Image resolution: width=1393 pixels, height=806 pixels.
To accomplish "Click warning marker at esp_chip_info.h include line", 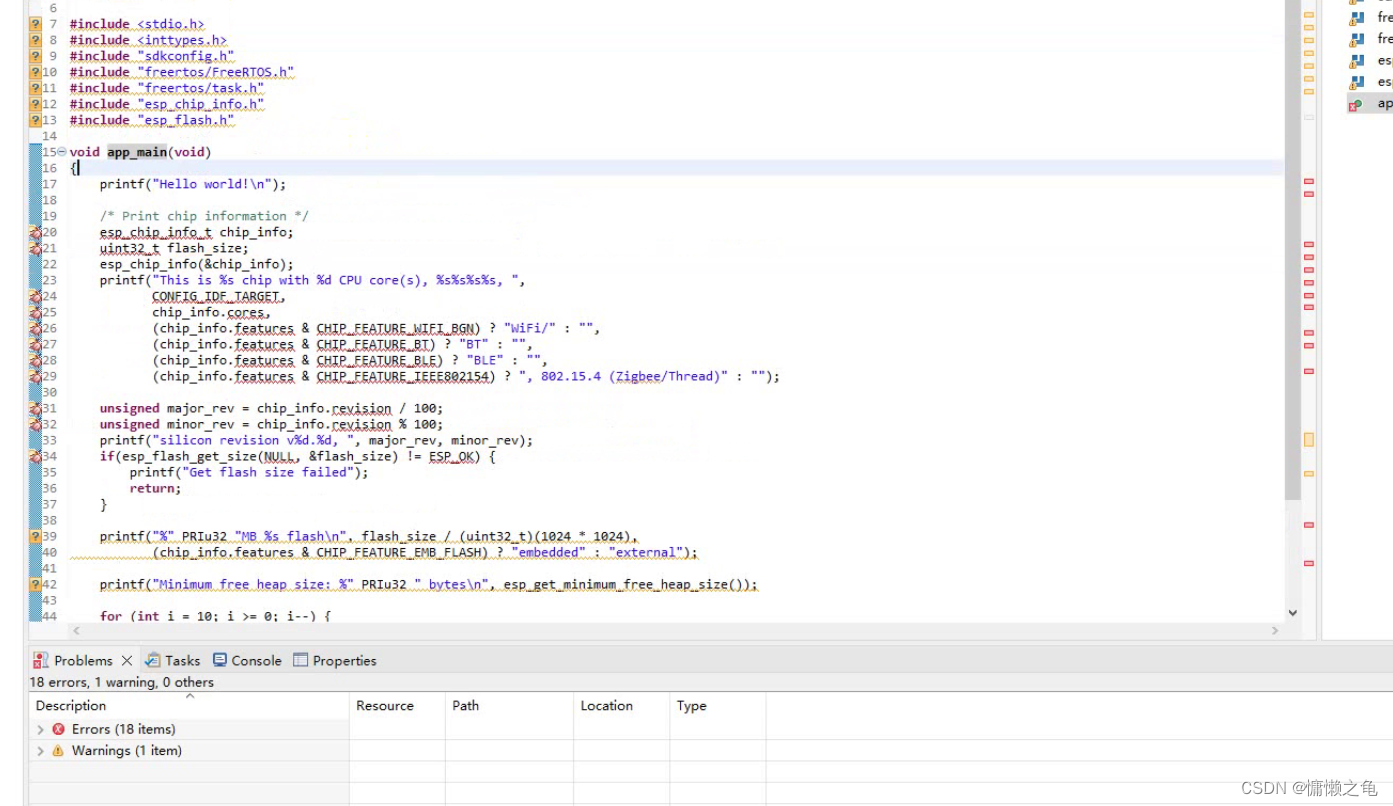I will 36,104.
